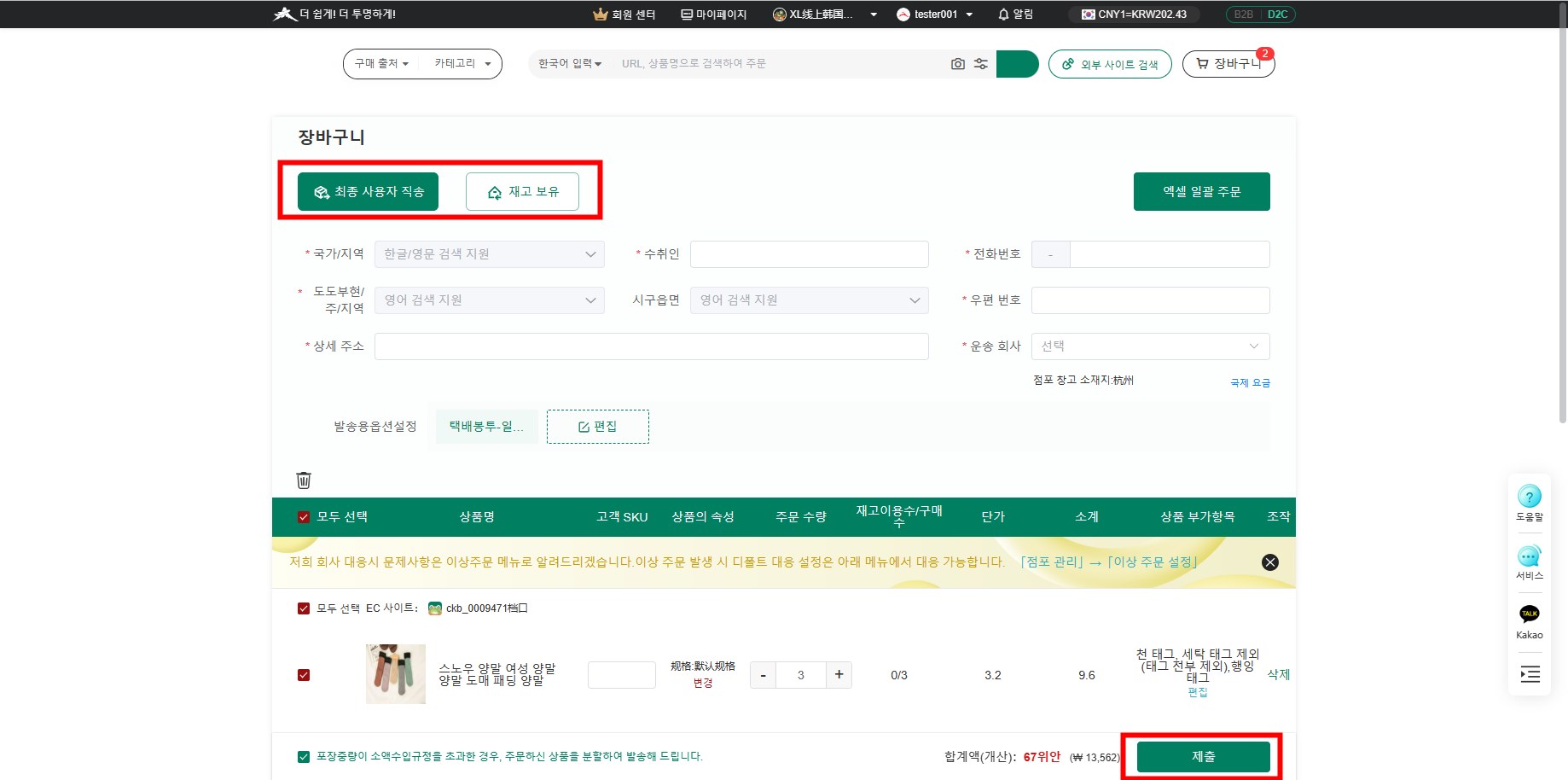The height and width of the screenshot is (780, 1568).
Task: Open the 알림 bell notifications
Action: tap(1015, 15)
